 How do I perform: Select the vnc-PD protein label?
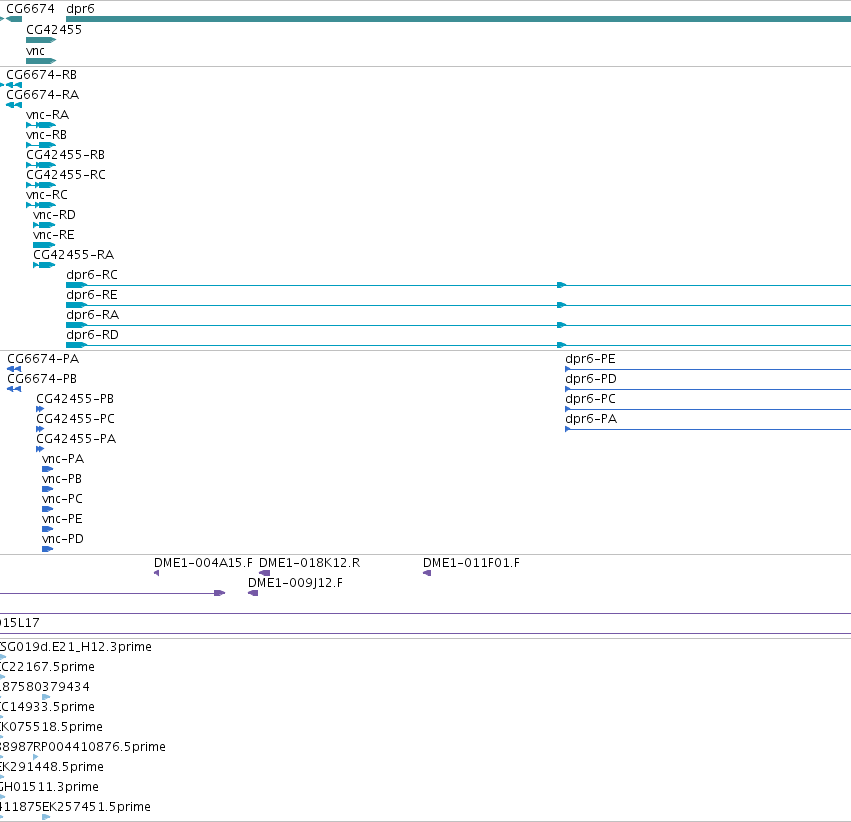click(x=62, y=539)
